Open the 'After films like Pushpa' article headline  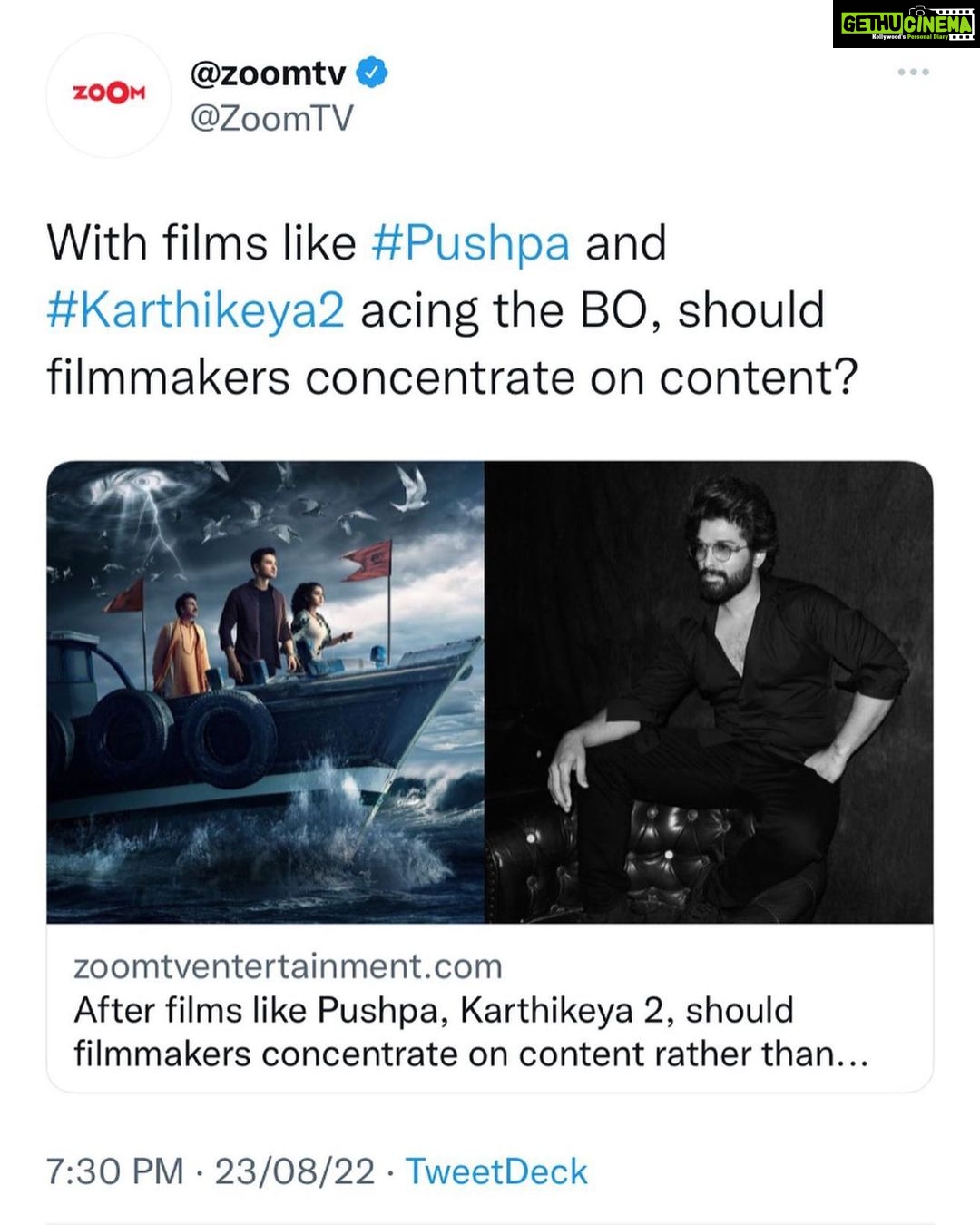[434, 1011]
